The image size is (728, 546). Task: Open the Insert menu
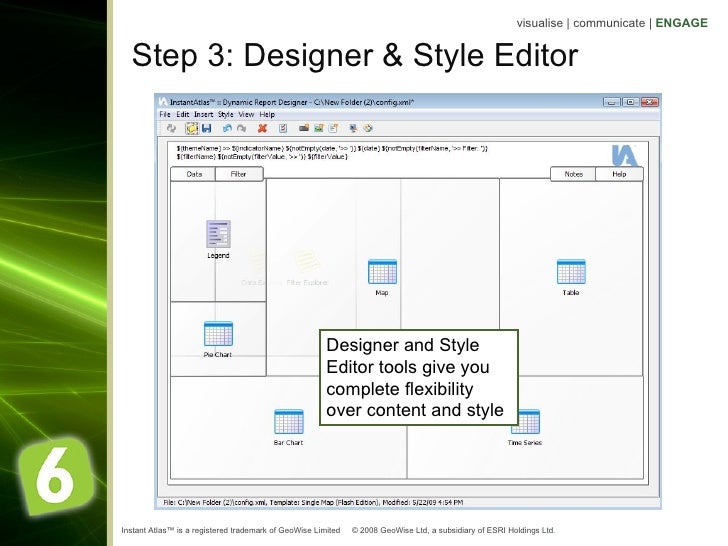pyautogui.click(x=203, y=114)
